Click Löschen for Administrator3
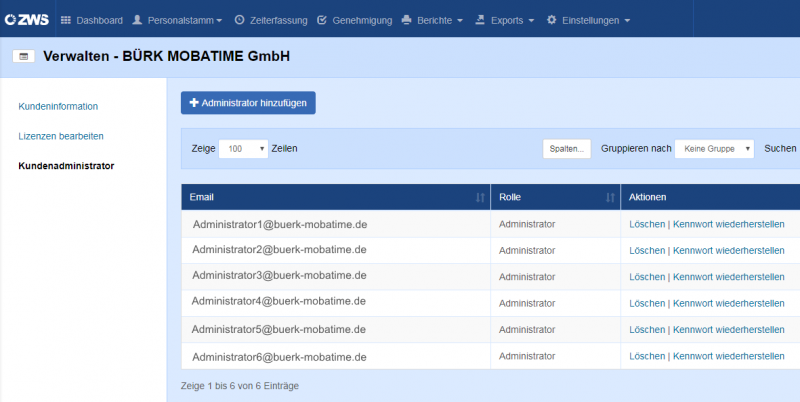Image resolution: width=800 pixels, height=402 pixels. [647, 277]
